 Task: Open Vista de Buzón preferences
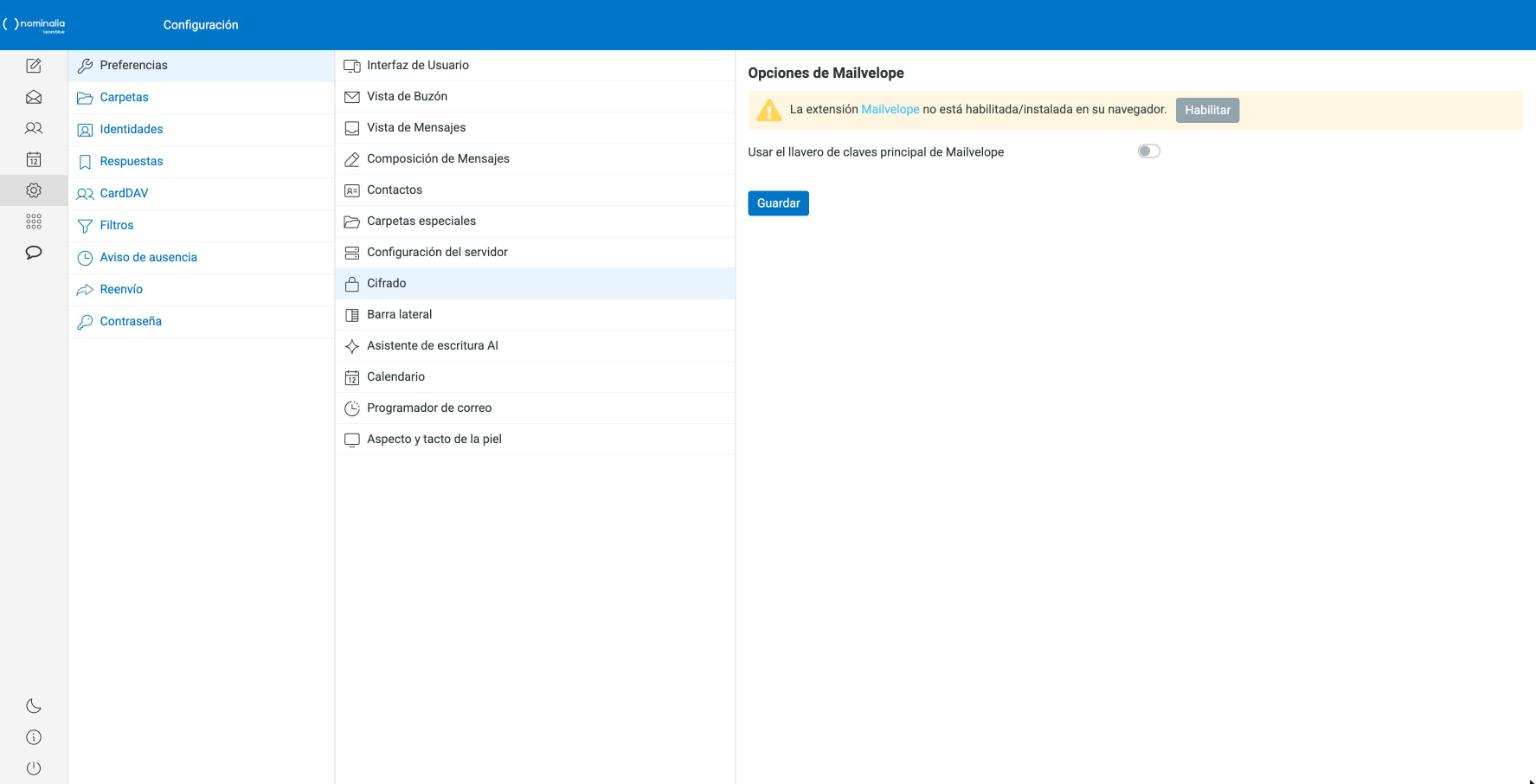click(x=535, y=96)
